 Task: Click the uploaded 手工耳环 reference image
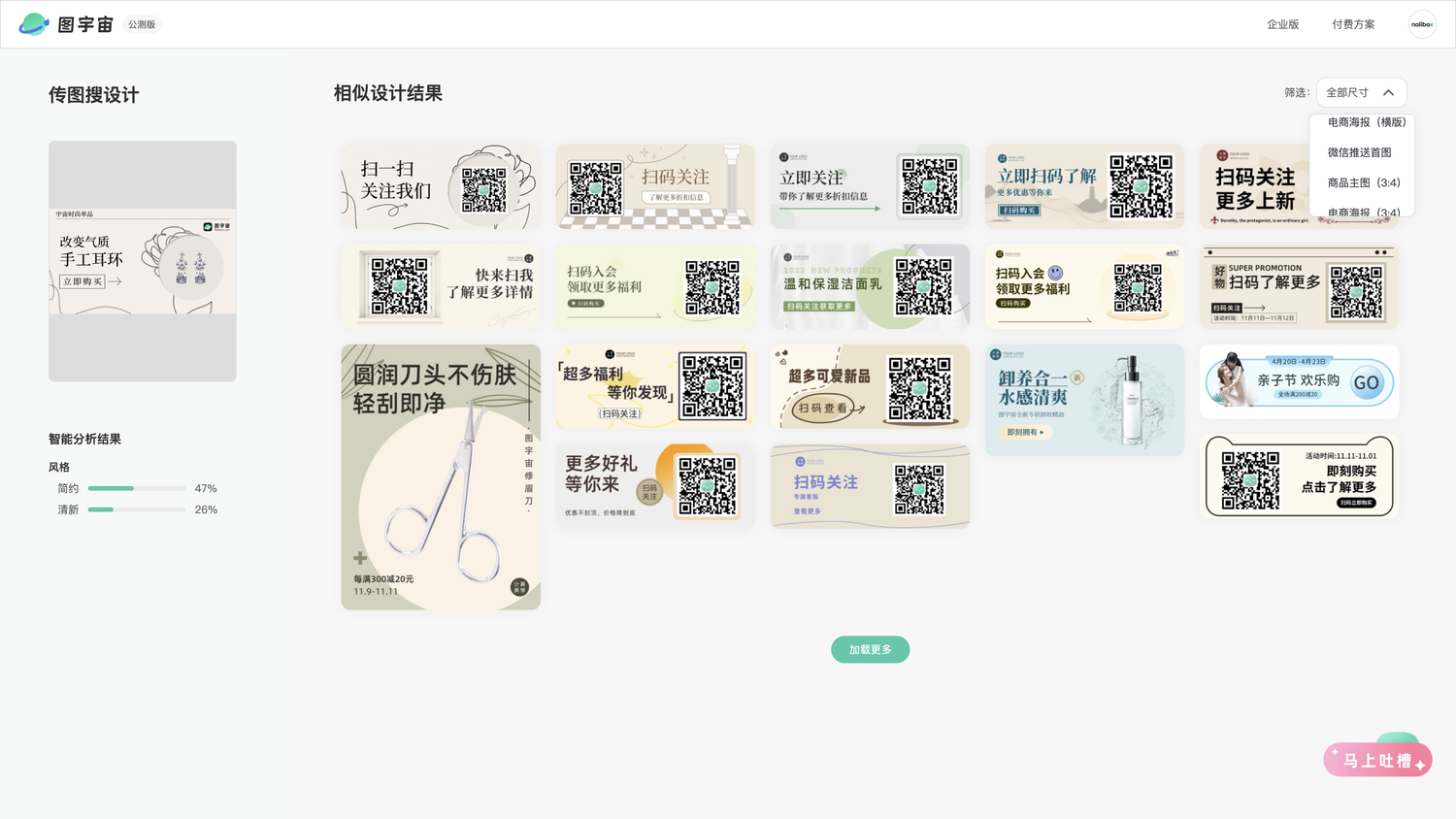point(143,261)
